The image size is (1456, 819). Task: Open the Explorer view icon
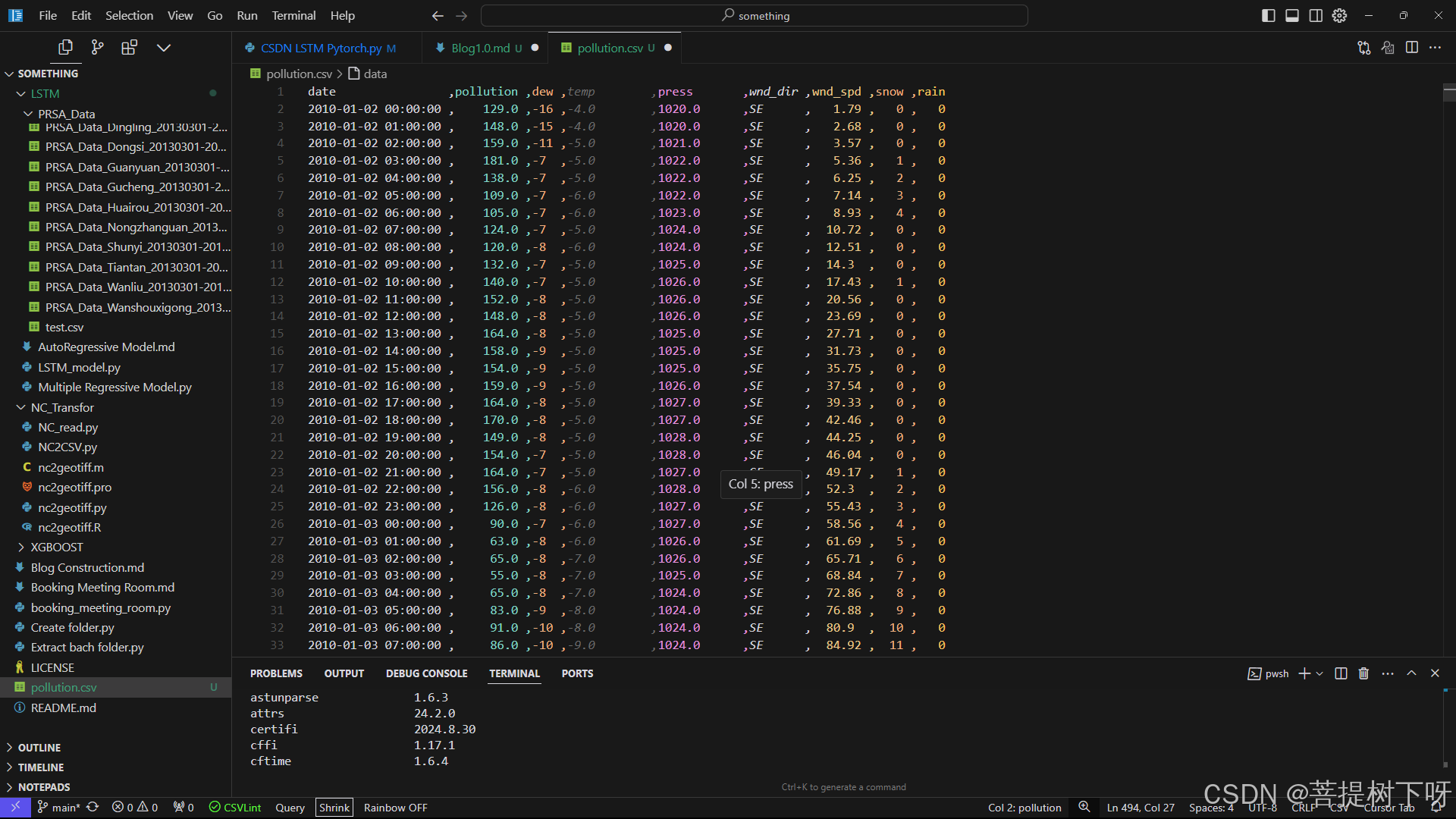coord(65,47)
